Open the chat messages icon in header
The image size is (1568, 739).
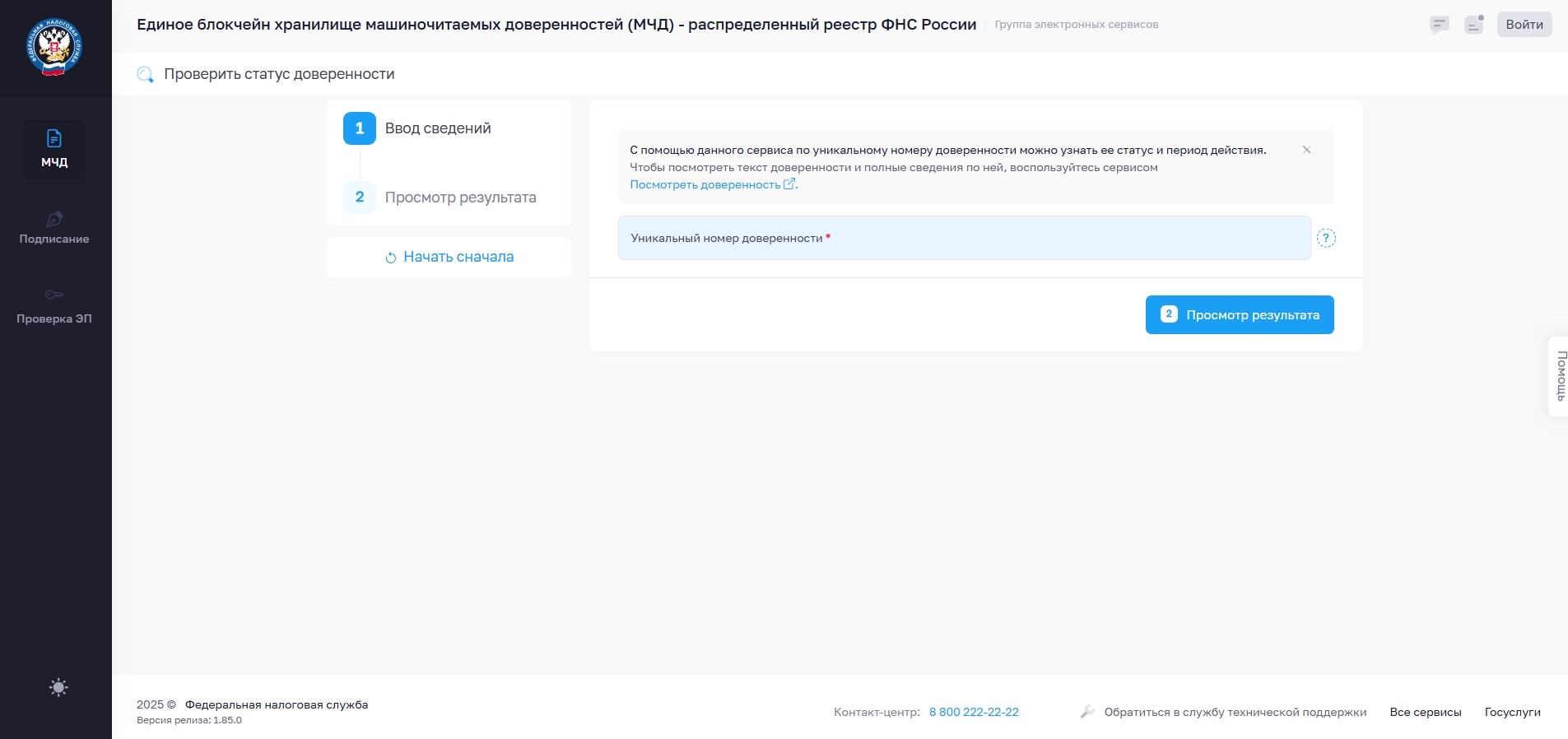point(1439,25)
